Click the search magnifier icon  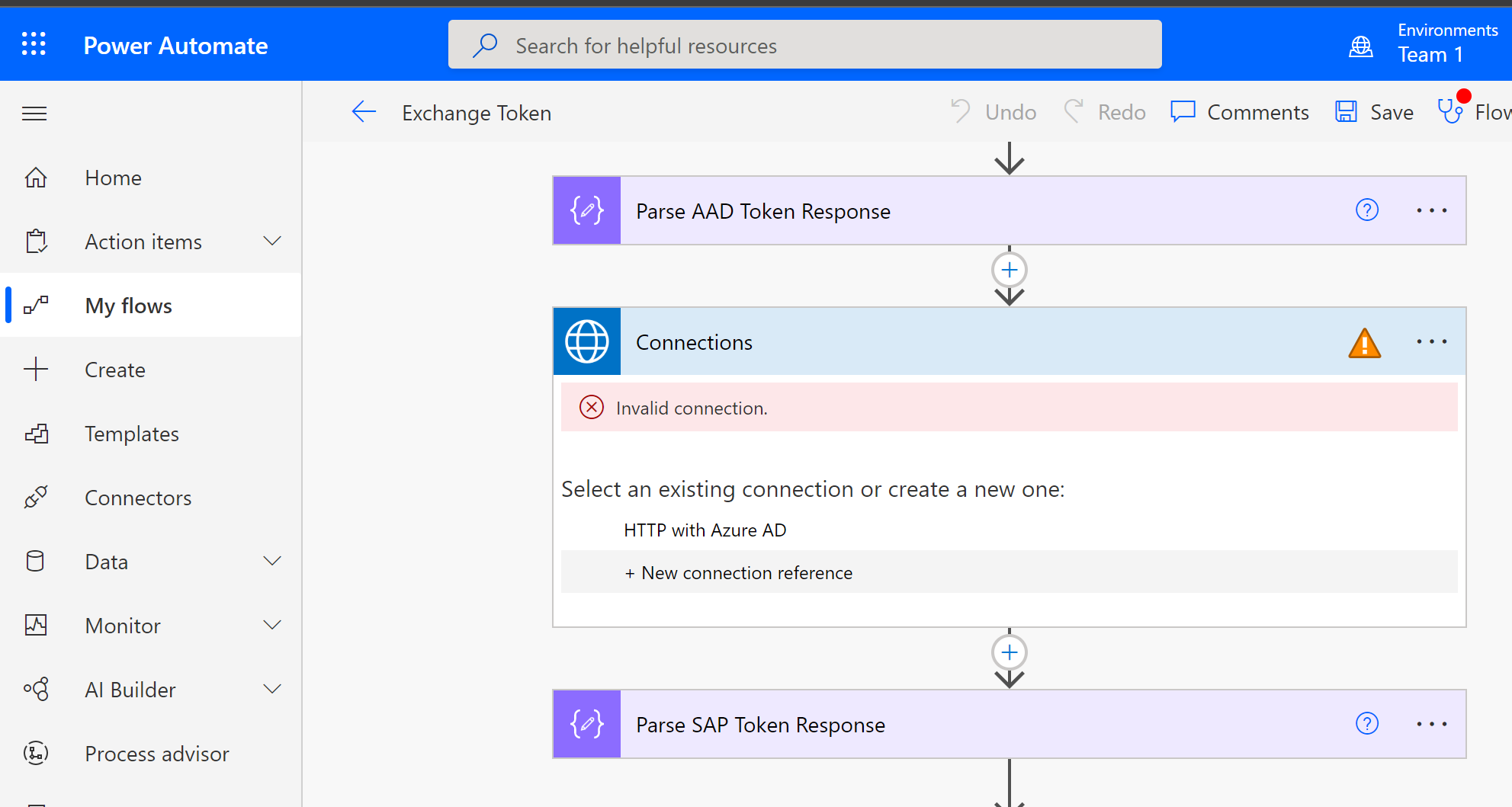coord(485,45)
